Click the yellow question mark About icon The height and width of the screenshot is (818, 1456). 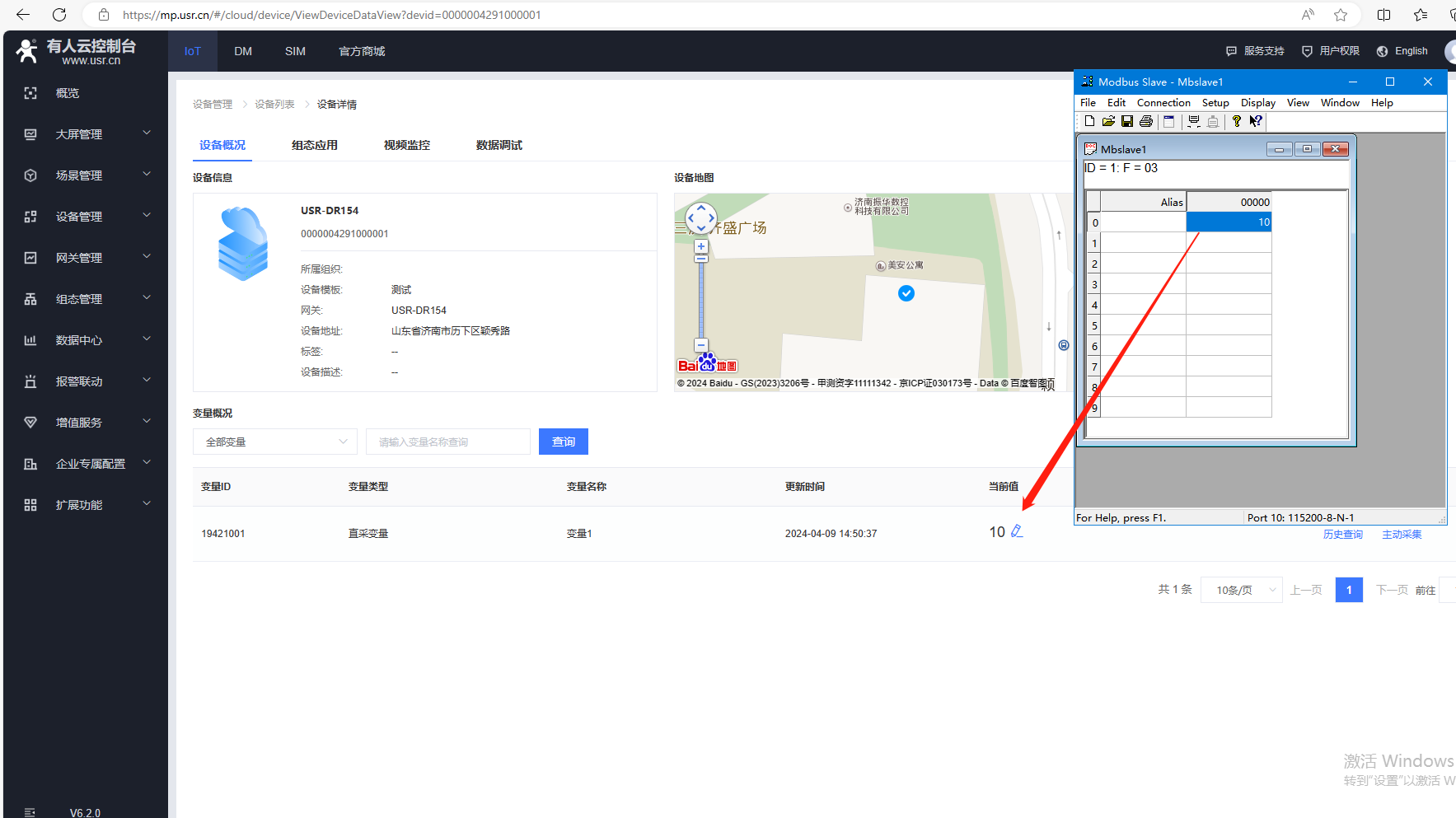pos(1236,121)
